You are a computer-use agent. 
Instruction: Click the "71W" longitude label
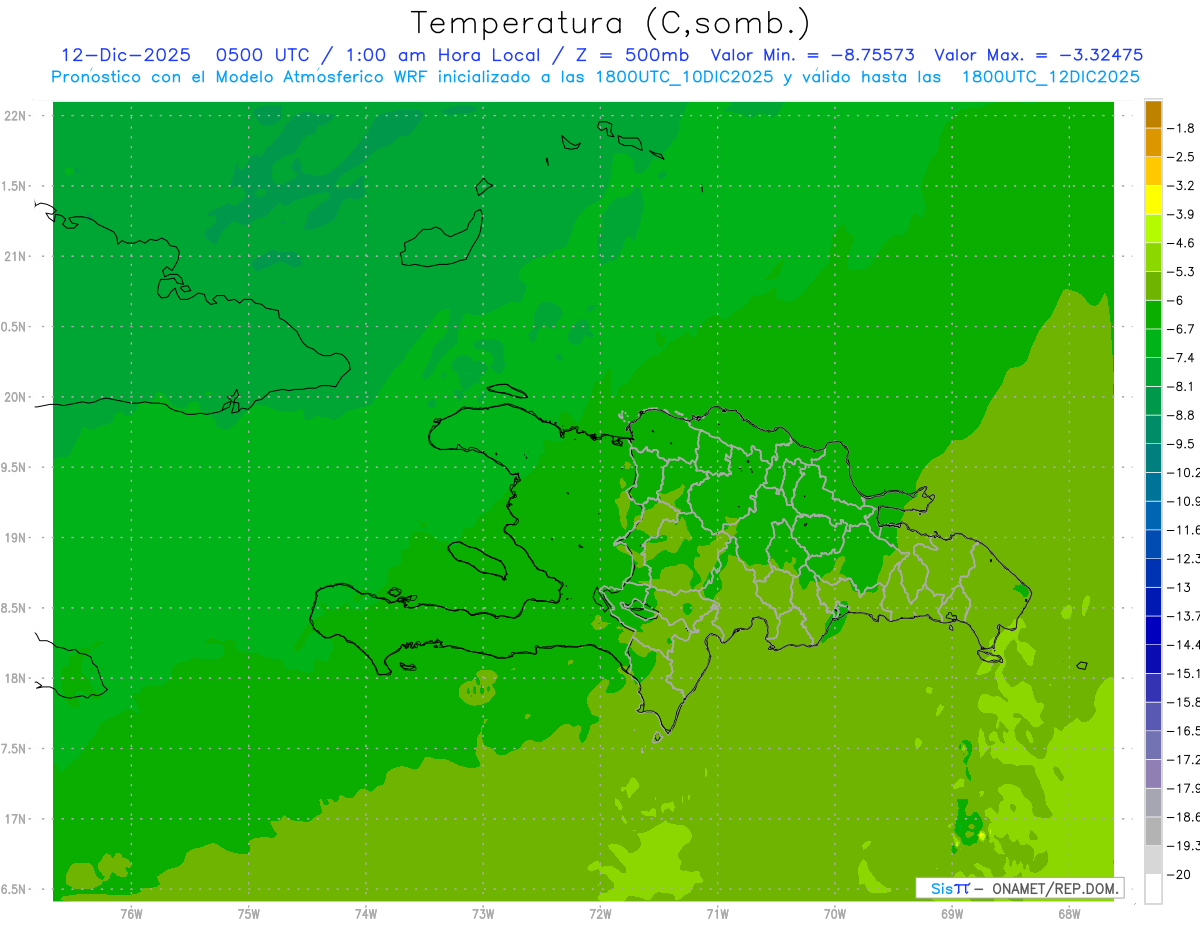coord(717,914)
